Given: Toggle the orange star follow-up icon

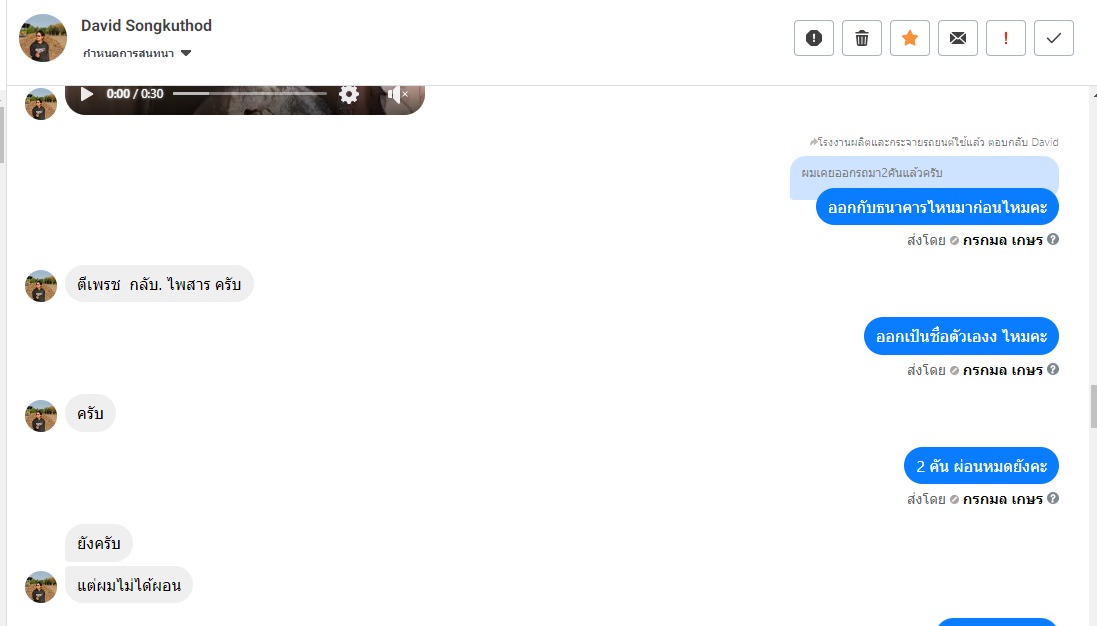Looking at the screenshot, I should point(910,38).
